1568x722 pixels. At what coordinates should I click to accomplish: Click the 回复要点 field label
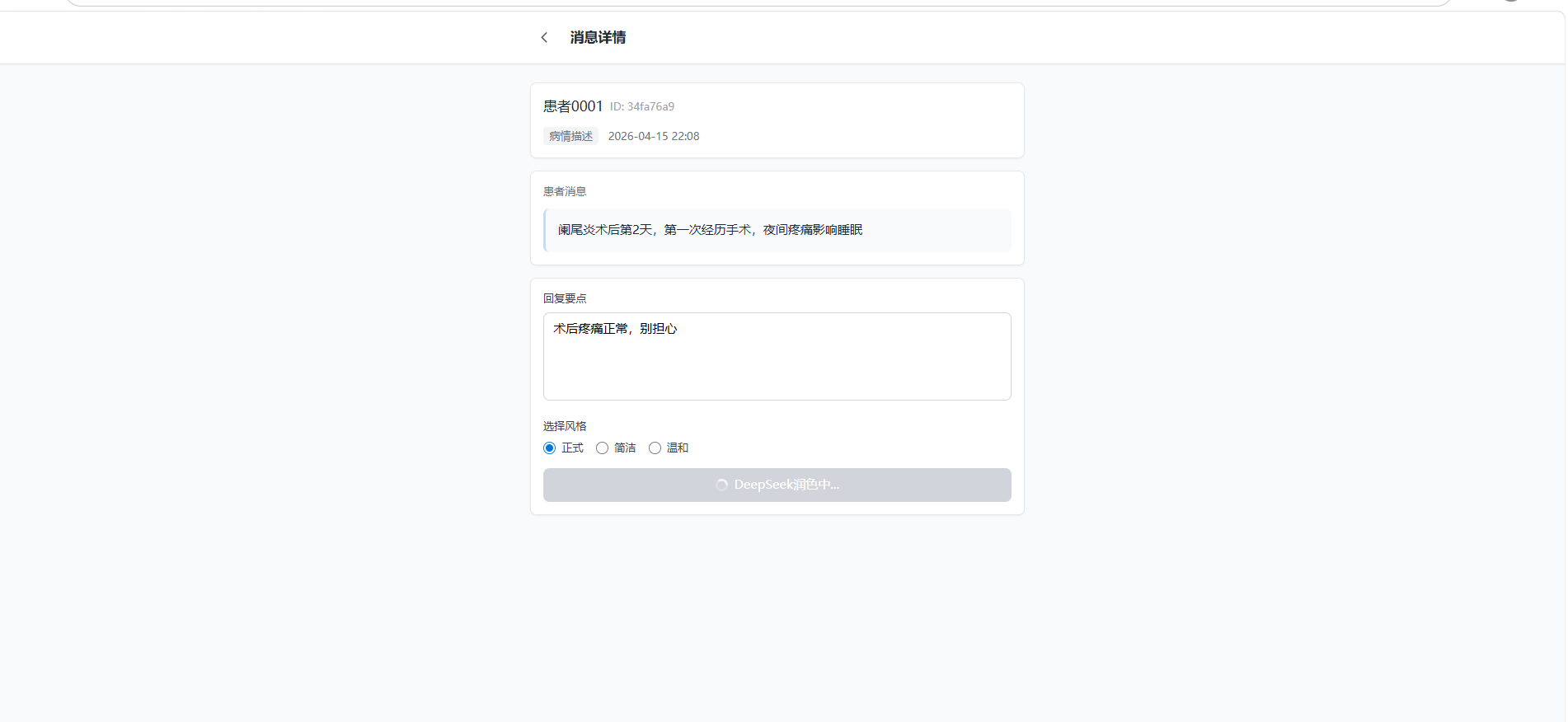point(565,298)
